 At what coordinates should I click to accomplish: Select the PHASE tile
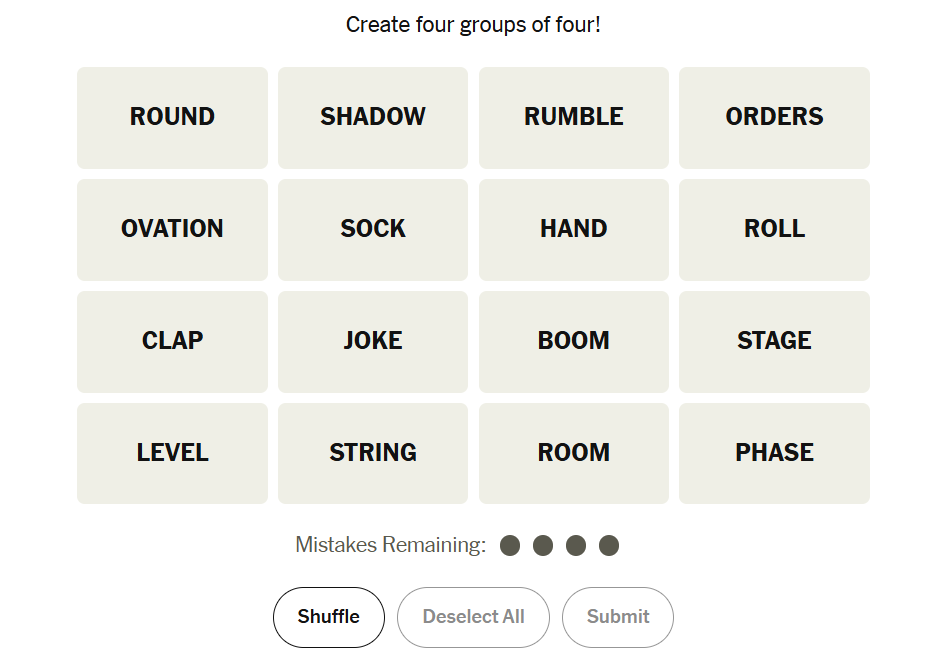774,453
